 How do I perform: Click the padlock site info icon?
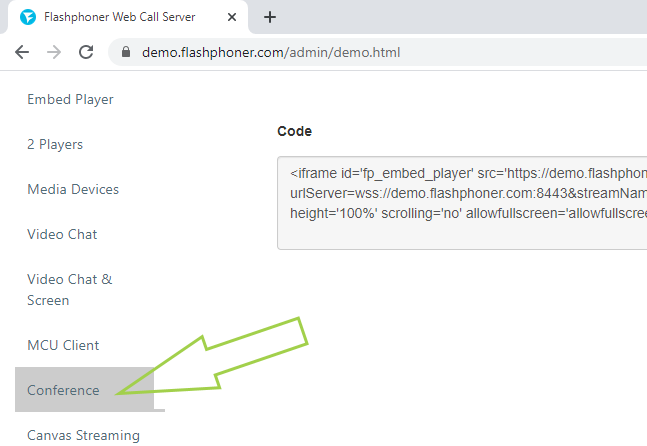pos(126,52)
